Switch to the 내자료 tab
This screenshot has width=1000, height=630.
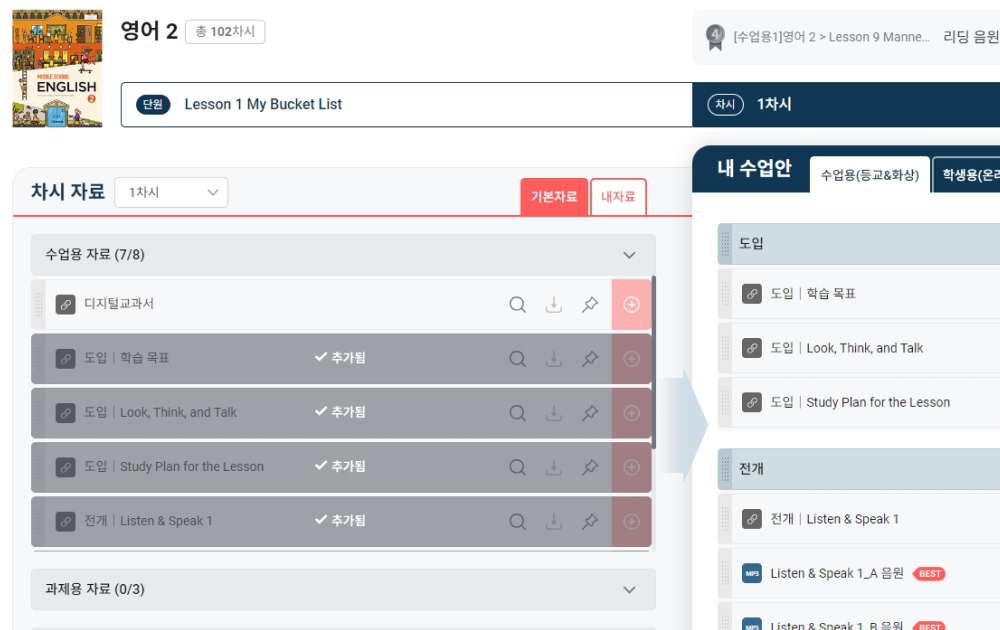click(x=618, y=196)
